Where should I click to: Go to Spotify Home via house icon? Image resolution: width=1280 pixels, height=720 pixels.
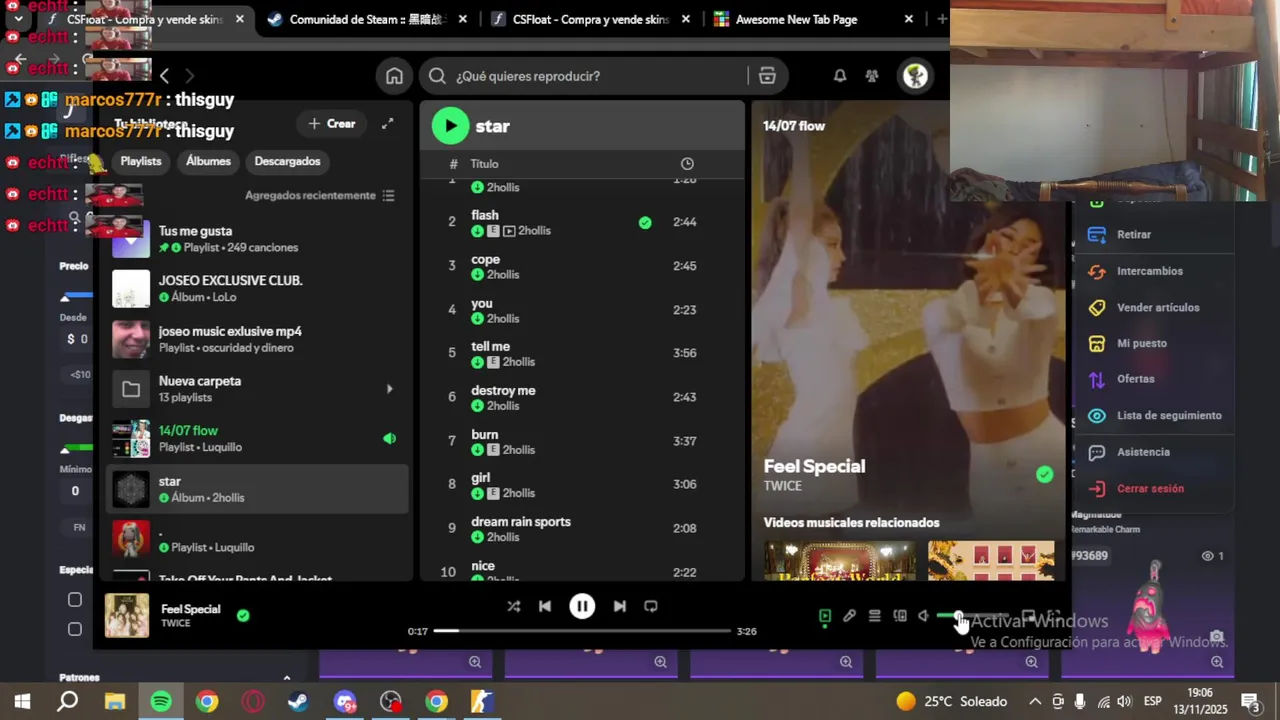coord(395,76)
